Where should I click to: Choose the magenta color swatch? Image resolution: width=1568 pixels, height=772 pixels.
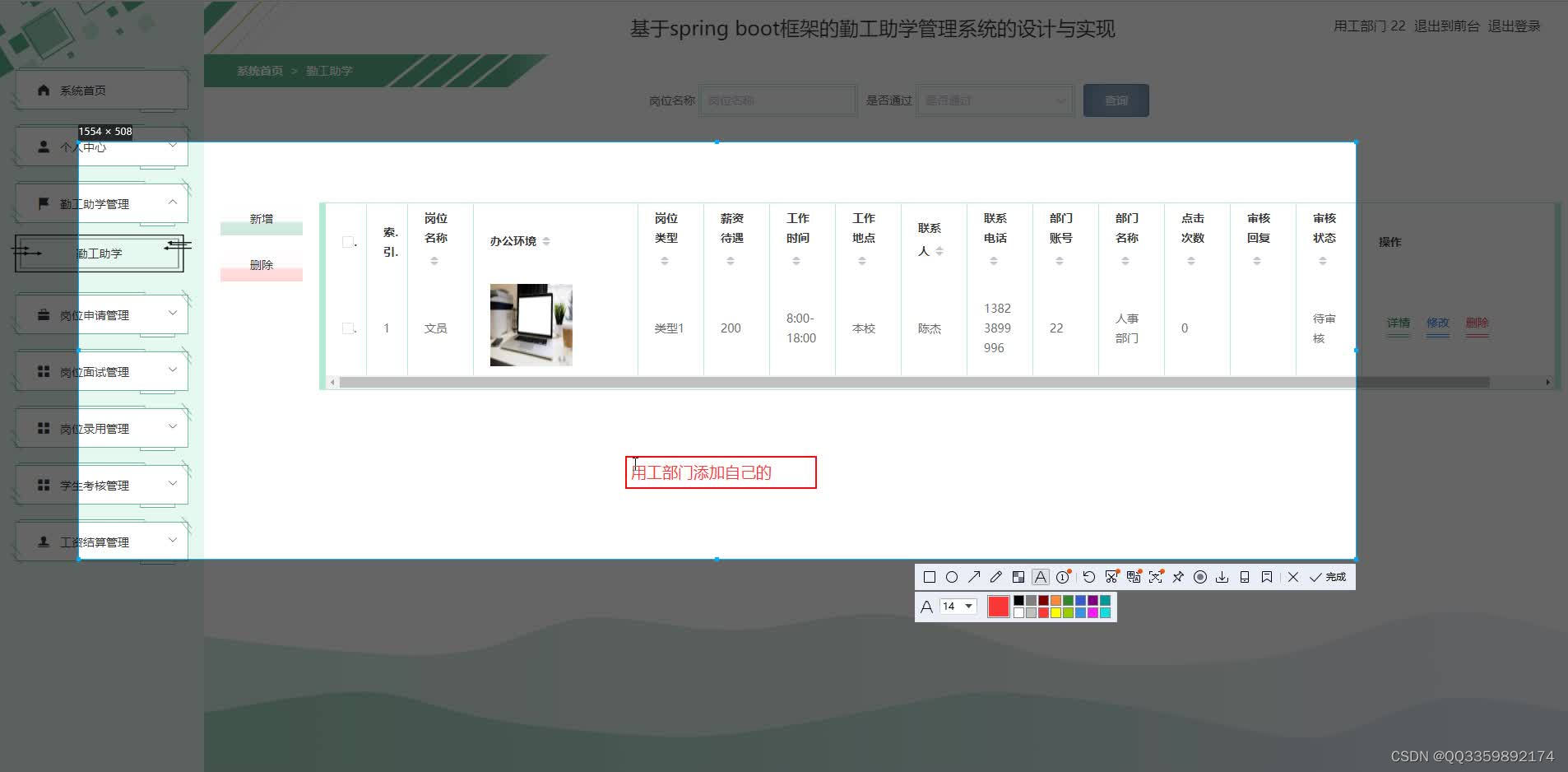[x=1093, y=612]
